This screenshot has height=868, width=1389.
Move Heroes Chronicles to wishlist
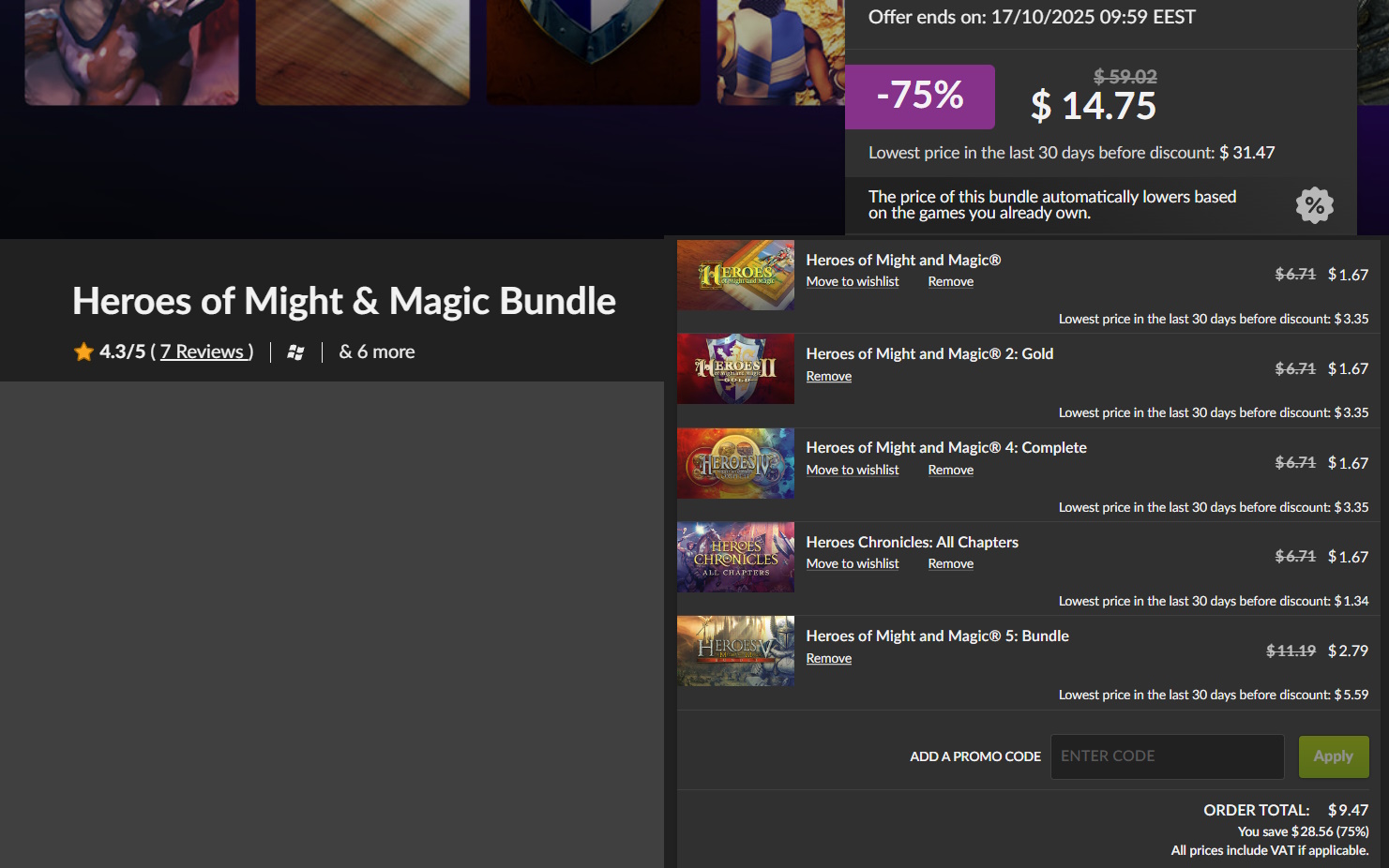853,563
